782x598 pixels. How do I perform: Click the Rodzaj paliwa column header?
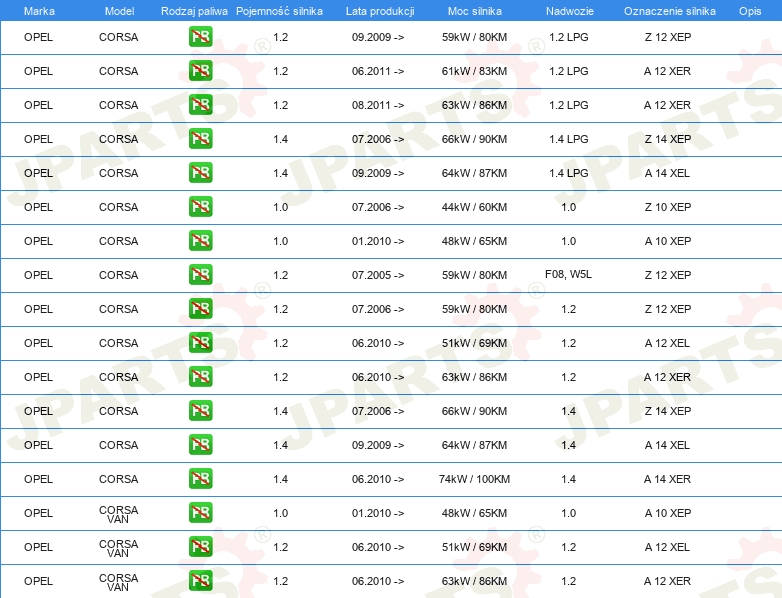[194, 11]
